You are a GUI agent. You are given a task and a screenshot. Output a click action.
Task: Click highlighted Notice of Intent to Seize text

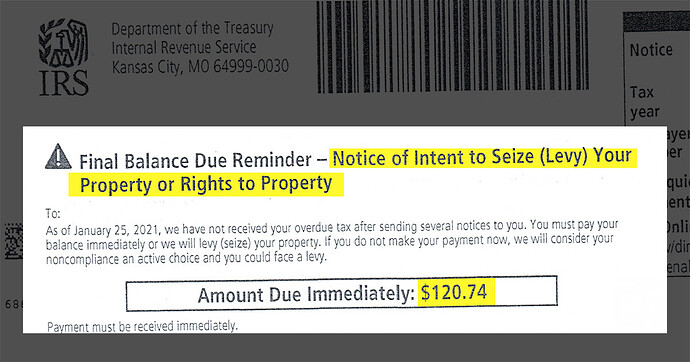pos(482,157)
